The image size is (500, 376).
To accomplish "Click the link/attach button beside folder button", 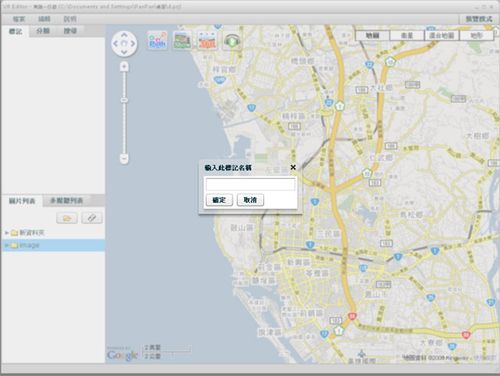I will point(92,218).
